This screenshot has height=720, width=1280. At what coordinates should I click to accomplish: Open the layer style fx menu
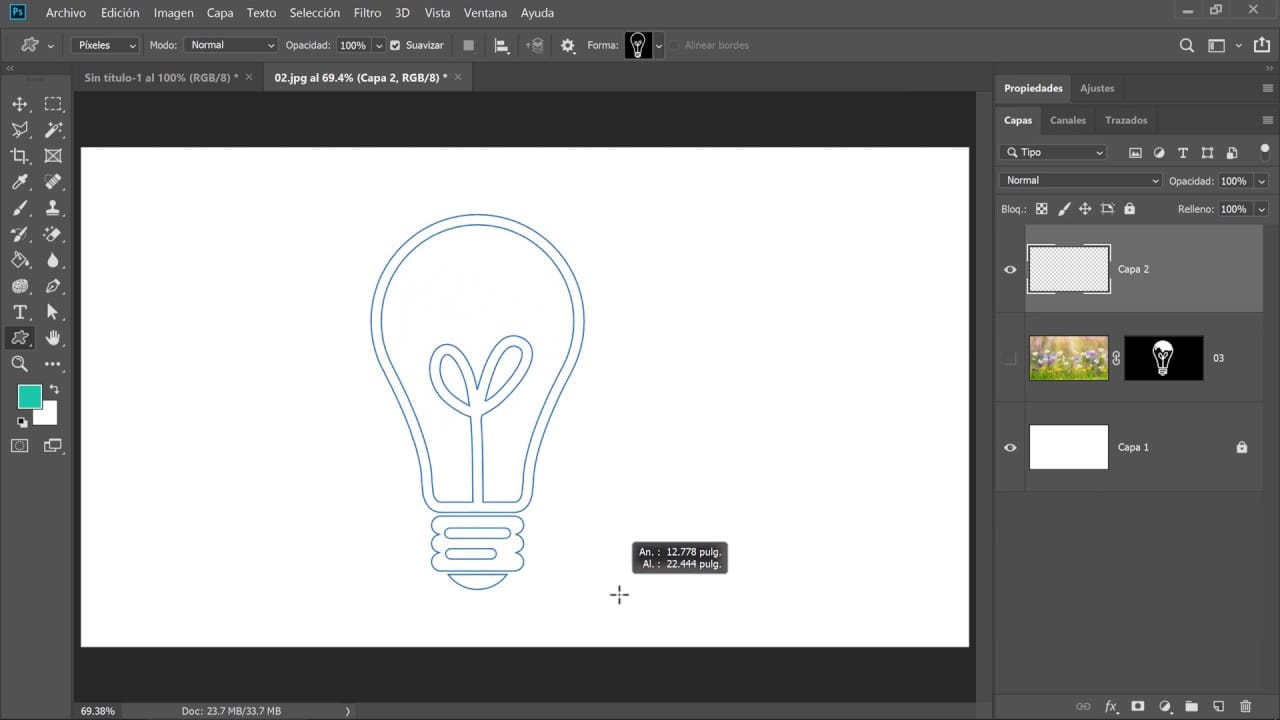pos(1111,706)
